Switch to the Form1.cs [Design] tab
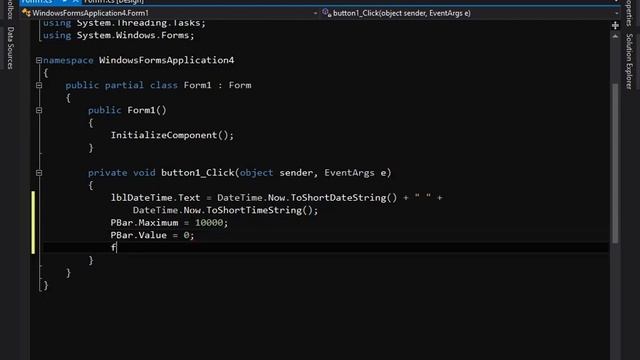The image size is (640, 360). (x=114, y=2)
